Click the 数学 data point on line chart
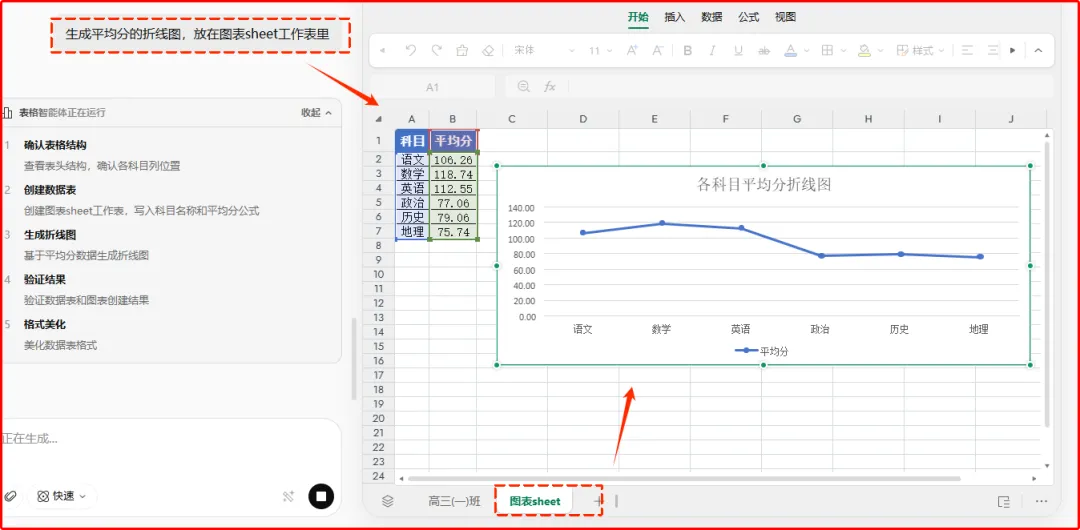Image resolution: width=1080 pixels, height=530 pixels. tap(662, 223)
